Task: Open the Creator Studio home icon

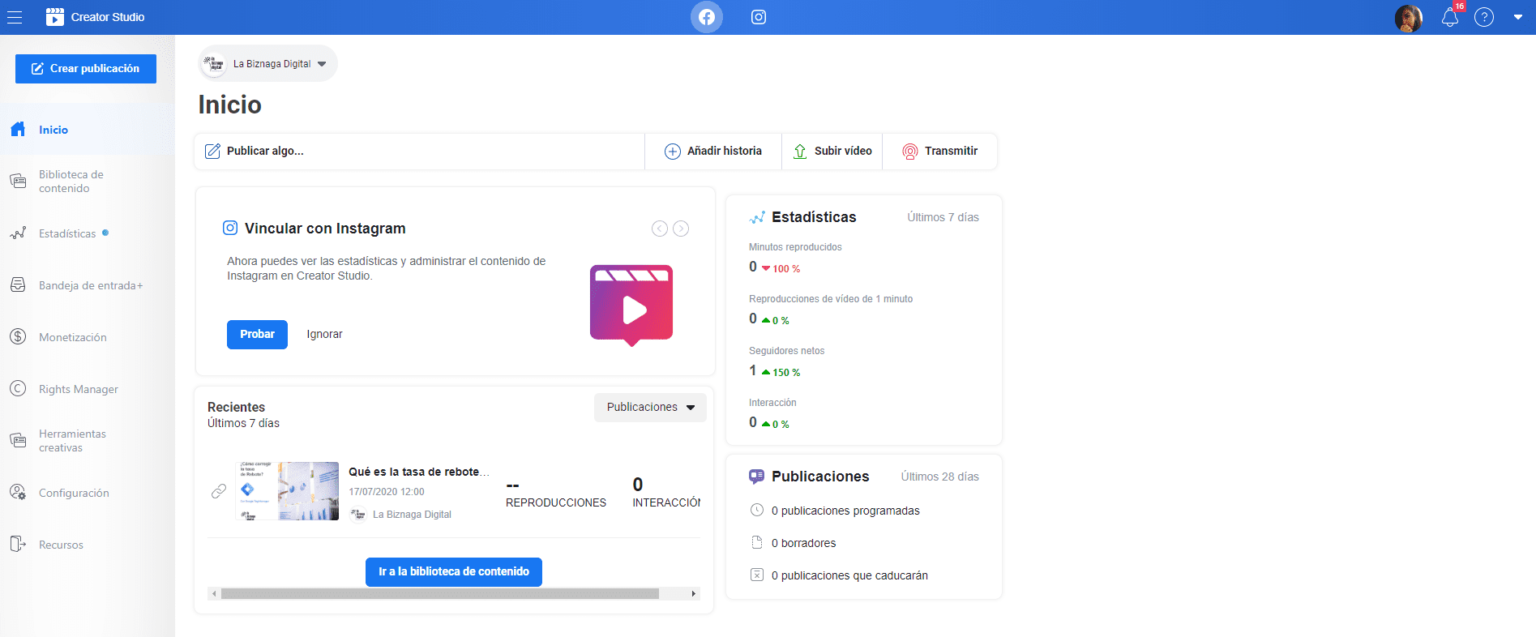Action: click(x=54, y=16)
